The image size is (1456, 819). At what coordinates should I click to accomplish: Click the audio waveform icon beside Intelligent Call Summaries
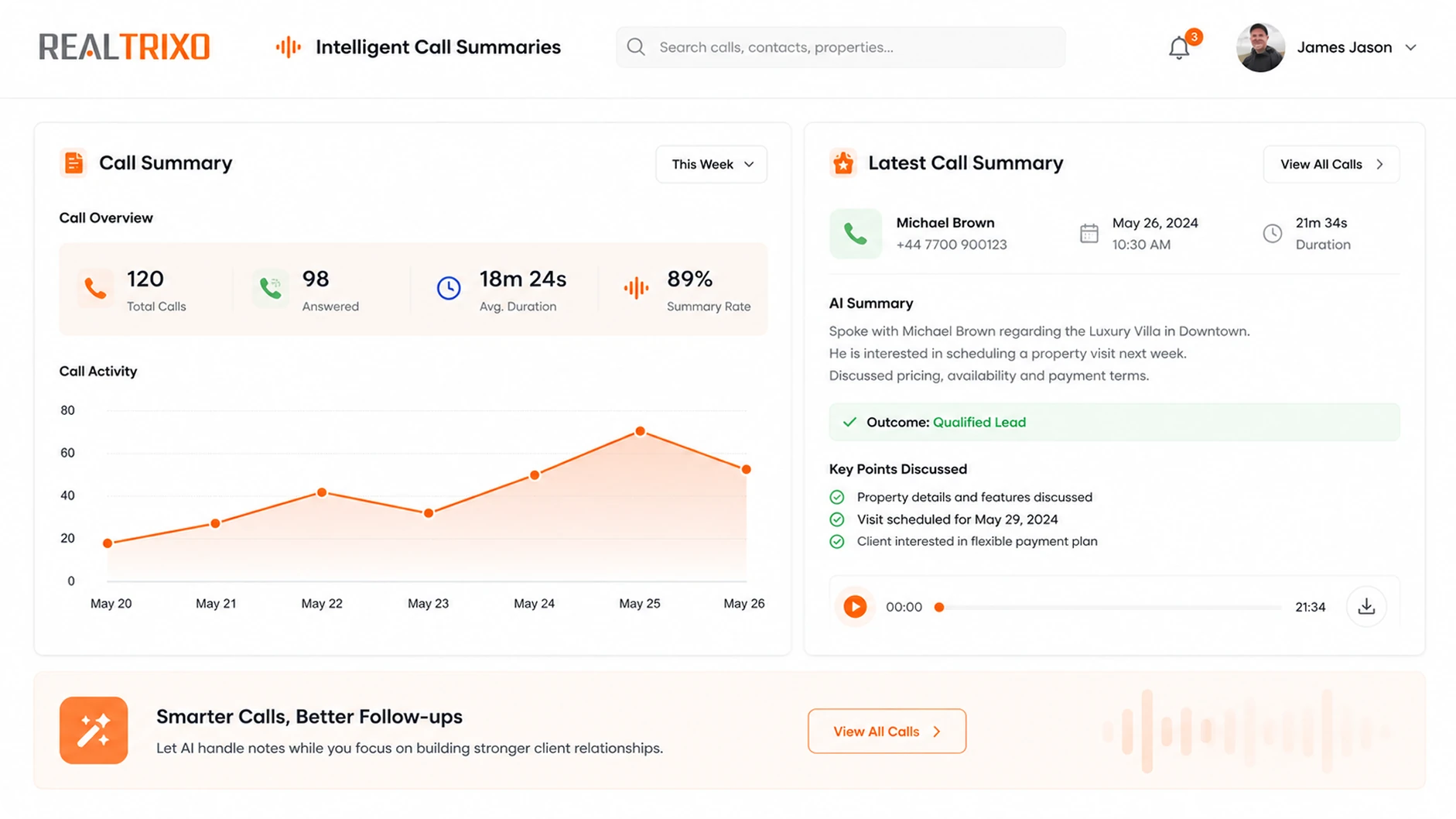pos(288,47)
